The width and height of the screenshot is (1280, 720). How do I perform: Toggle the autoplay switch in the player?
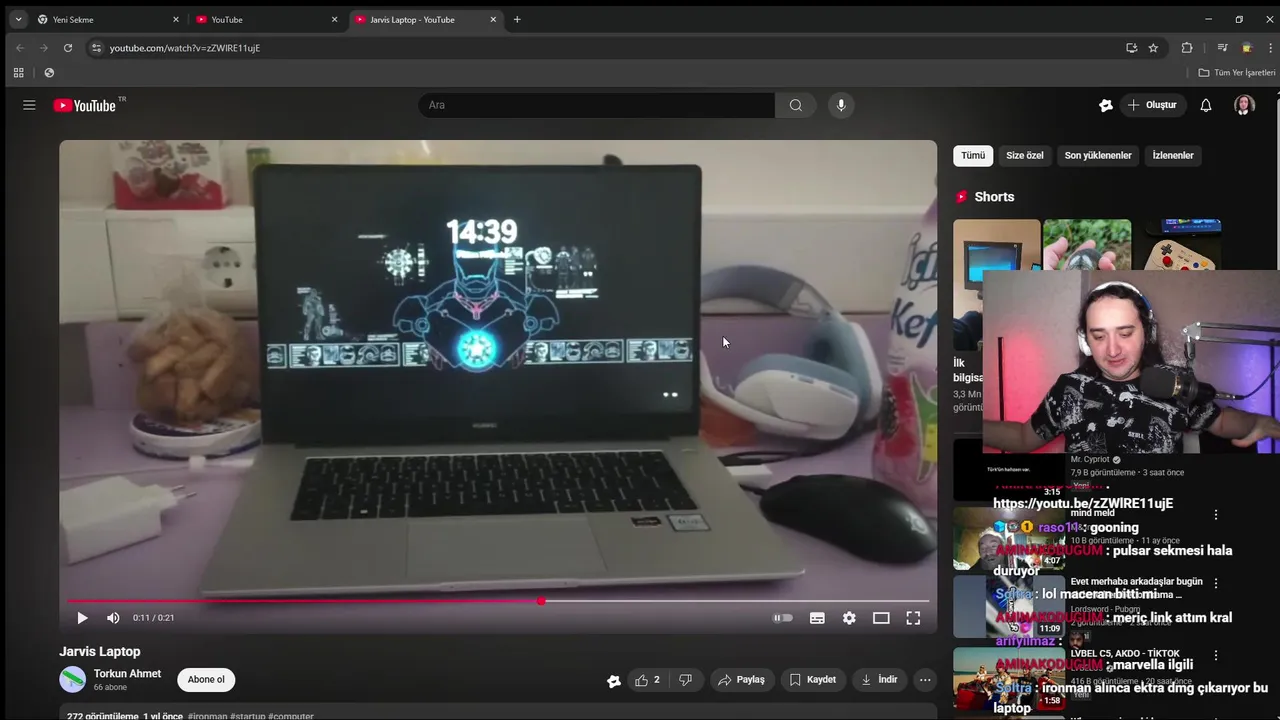point(783,618)
